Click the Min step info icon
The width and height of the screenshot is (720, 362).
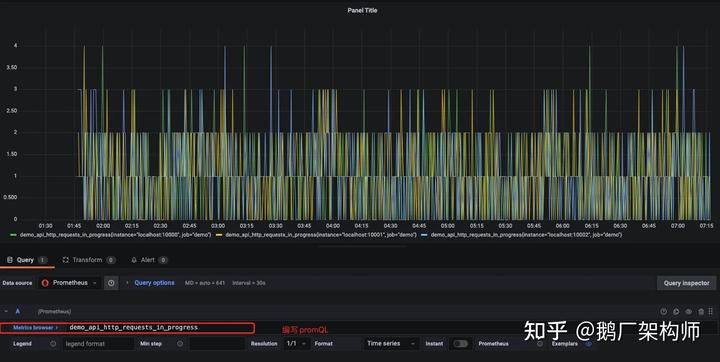[x=180, y=344]
